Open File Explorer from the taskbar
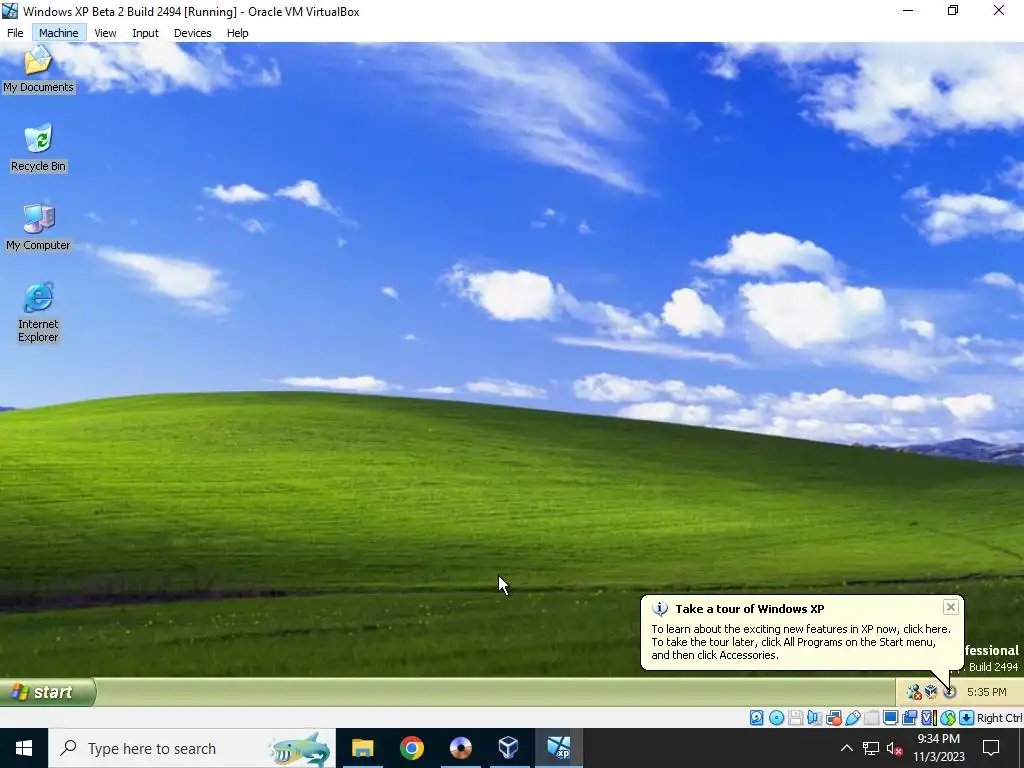 [x=362, y=748]
